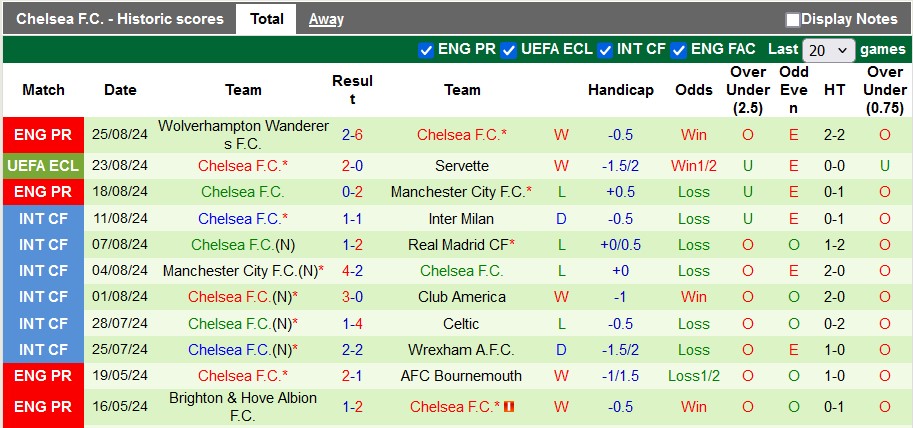The height and width of the screenshot is (428, 913).
Task: Open the Servette team link
Action: coord(462,166)
